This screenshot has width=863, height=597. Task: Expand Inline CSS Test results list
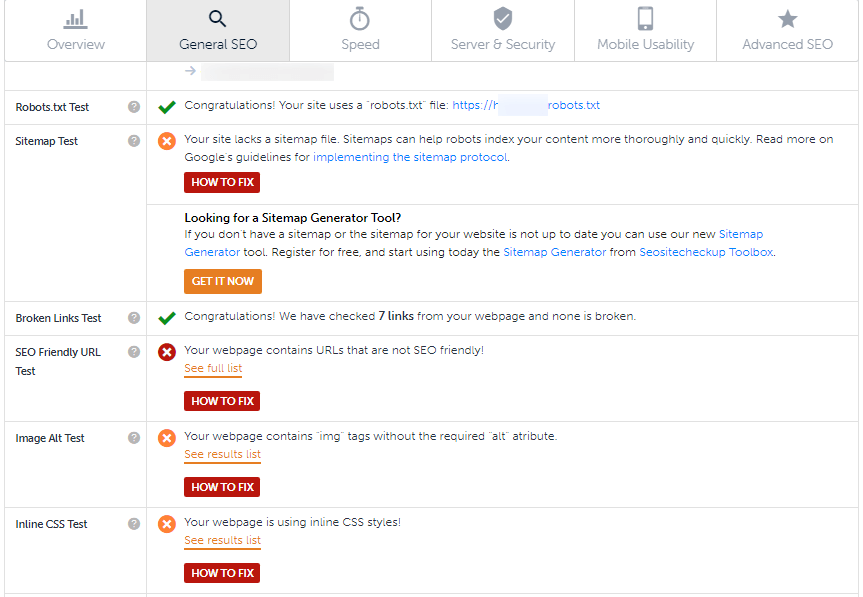click(x=222, y=541)
